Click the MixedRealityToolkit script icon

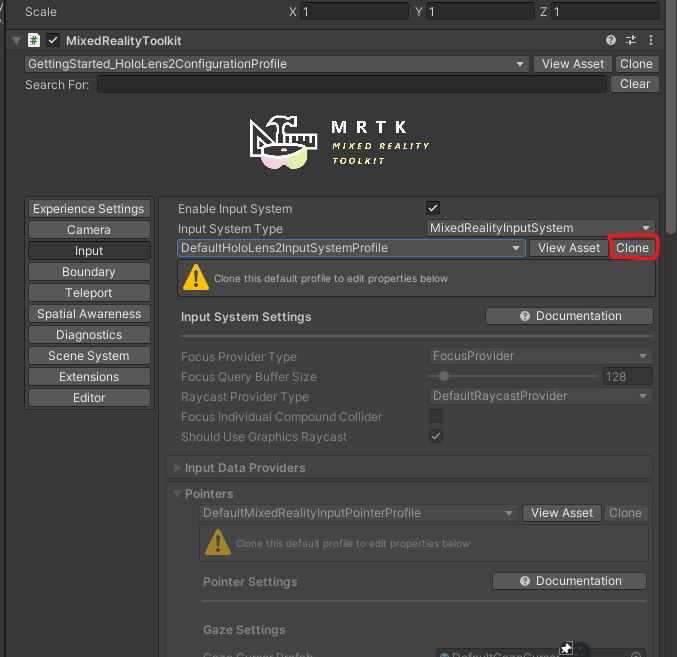(34, 40)
